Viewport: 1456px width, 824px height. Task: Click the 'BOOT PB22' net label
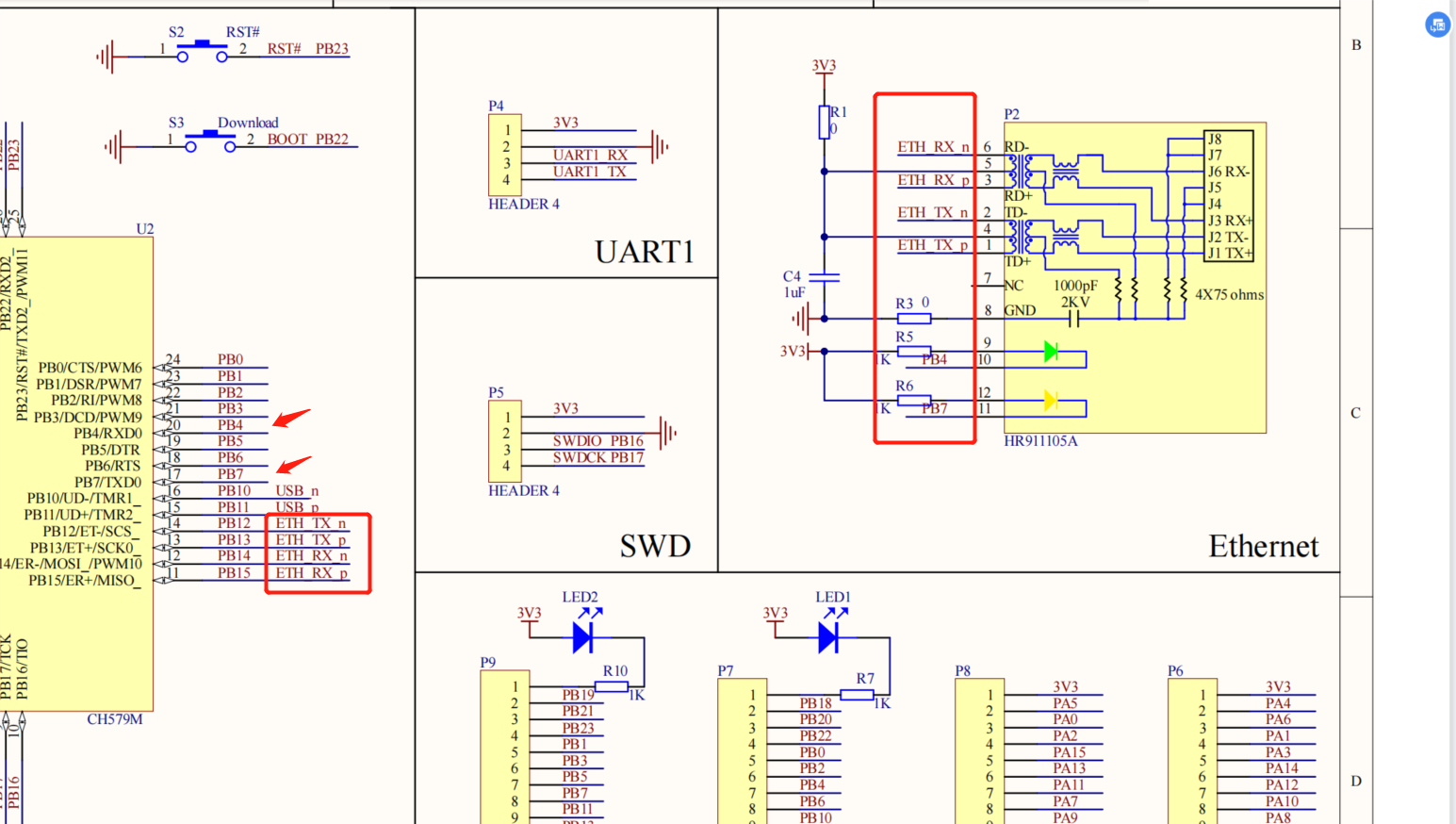point(308,140)
